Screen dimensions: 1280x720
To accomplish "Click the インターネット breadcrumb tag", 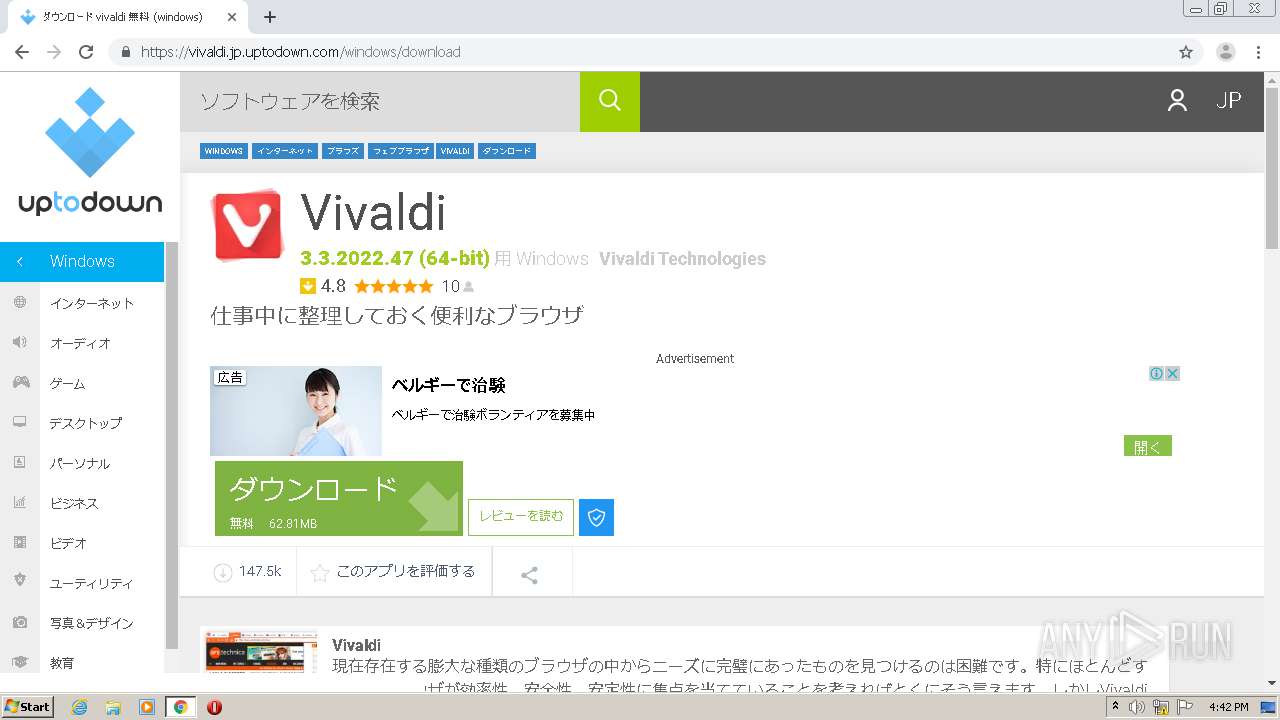I will (285, 151).
